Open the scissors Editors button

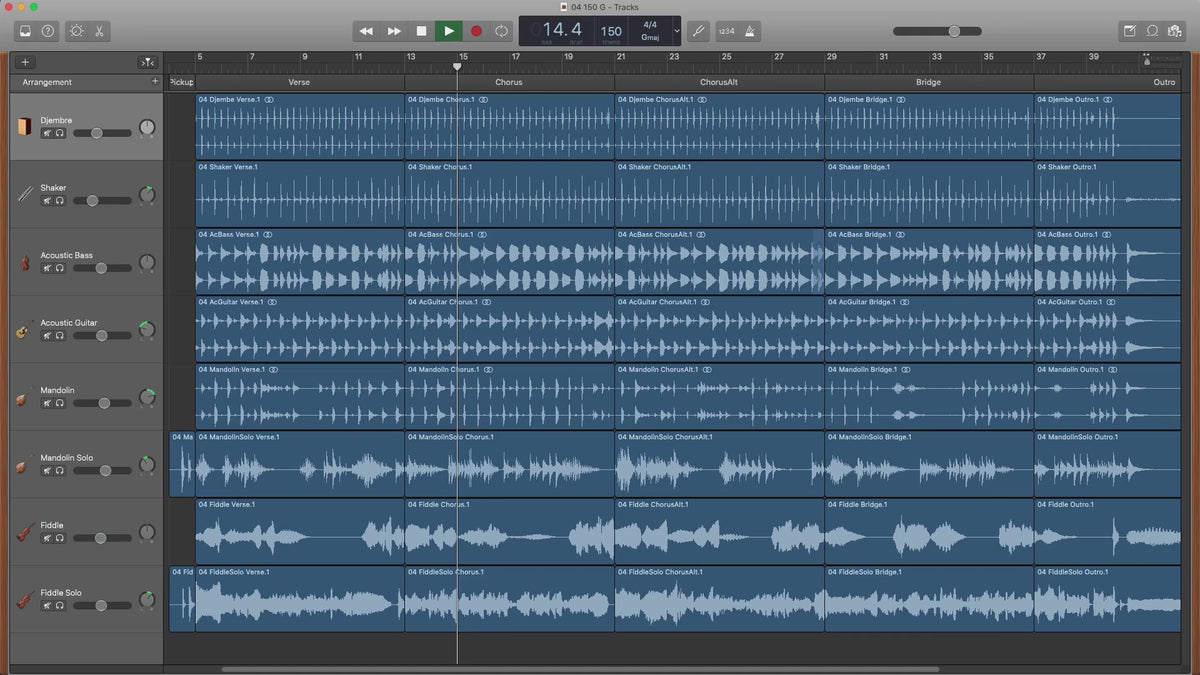(100, 31)
